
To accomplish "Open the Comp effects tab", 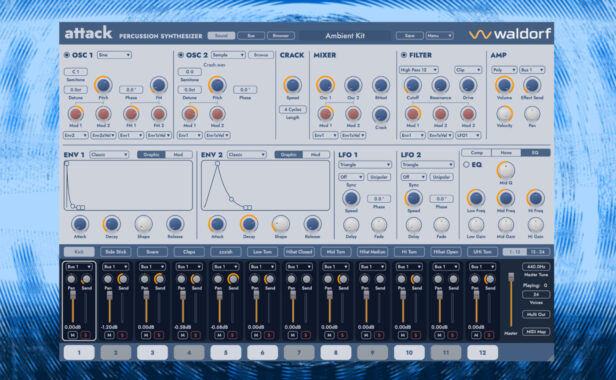I will pos(477,152).
